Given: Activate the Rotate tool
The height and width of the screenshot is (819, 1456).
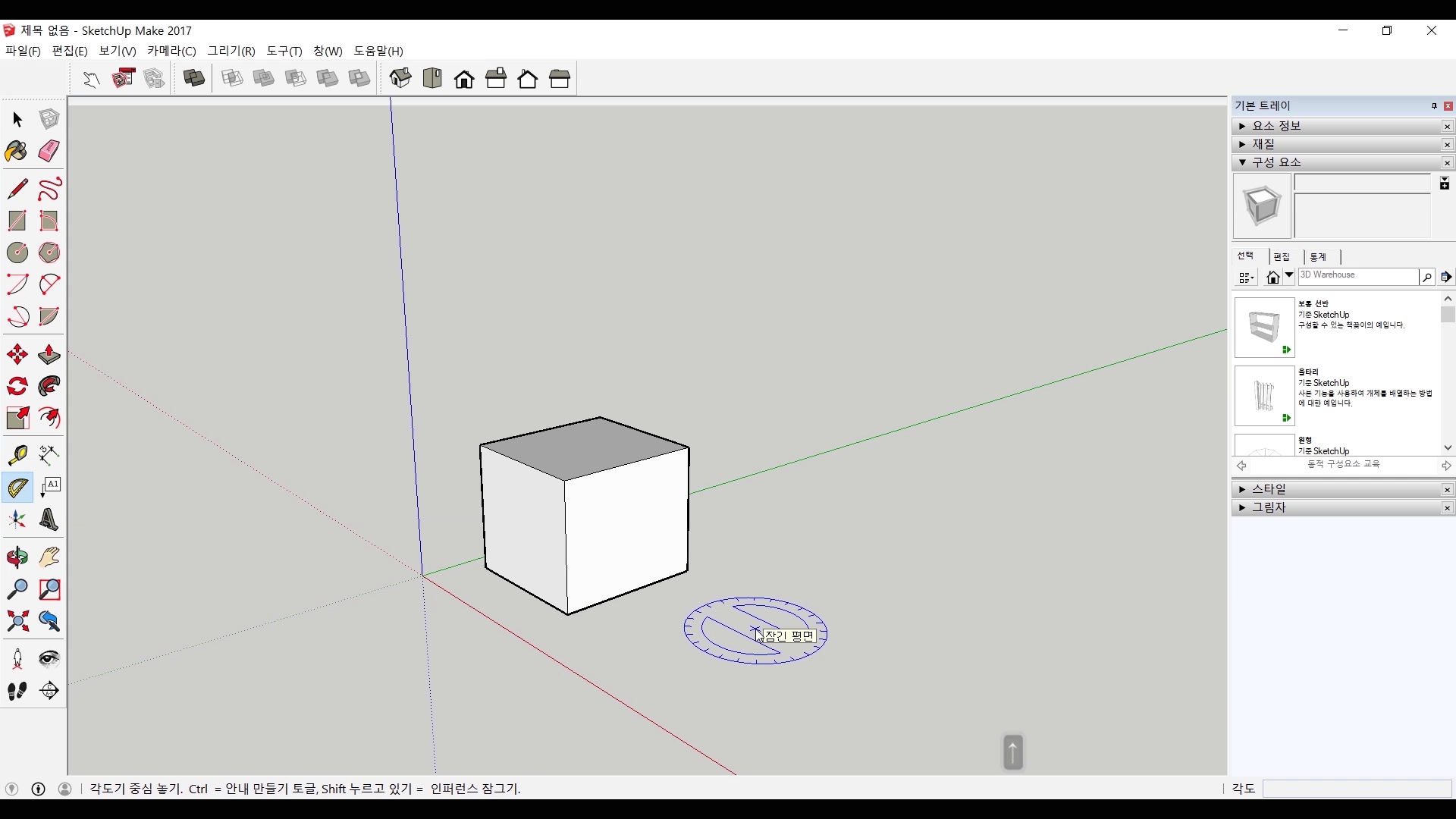Looking at the screenshot, I should 17,386.
